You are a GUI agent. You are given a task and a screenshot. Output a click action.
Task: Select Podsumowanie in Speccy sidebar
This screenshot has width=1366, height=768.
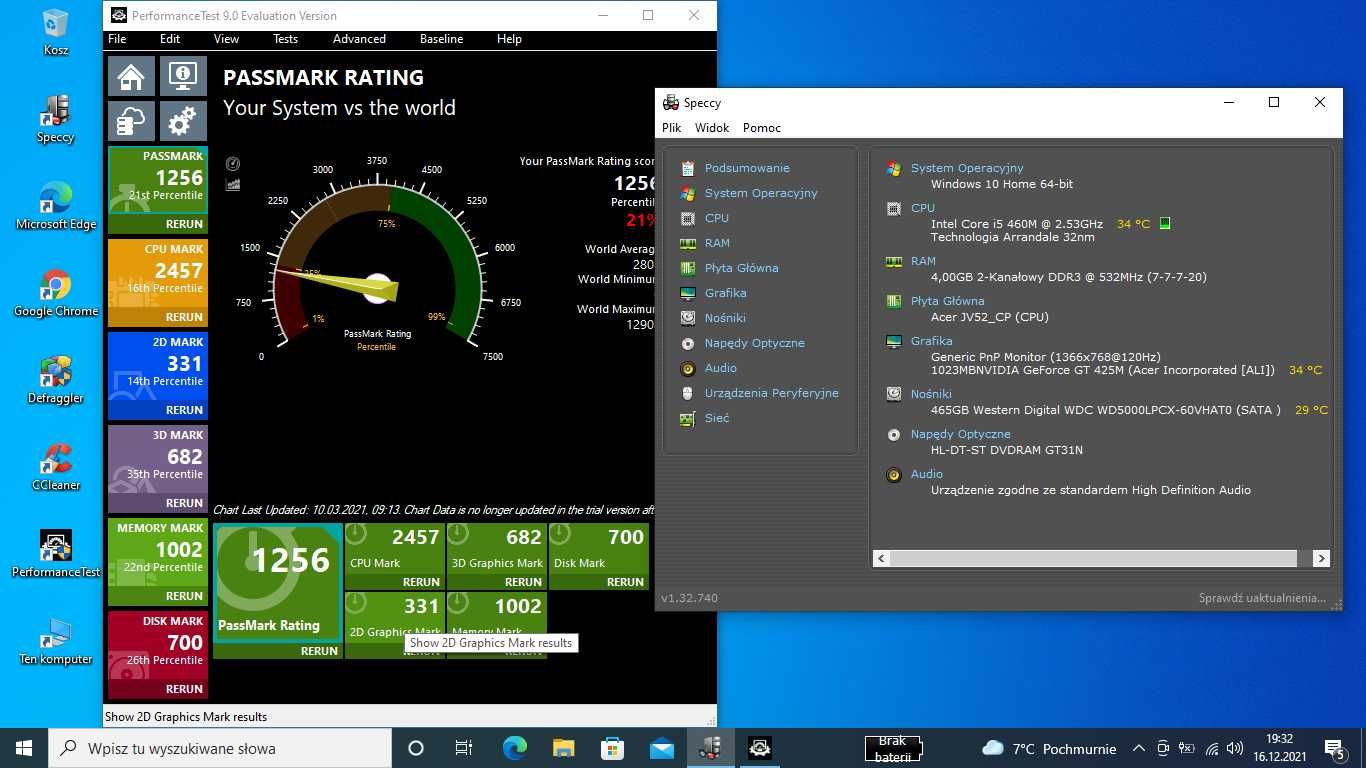[747, 168]
